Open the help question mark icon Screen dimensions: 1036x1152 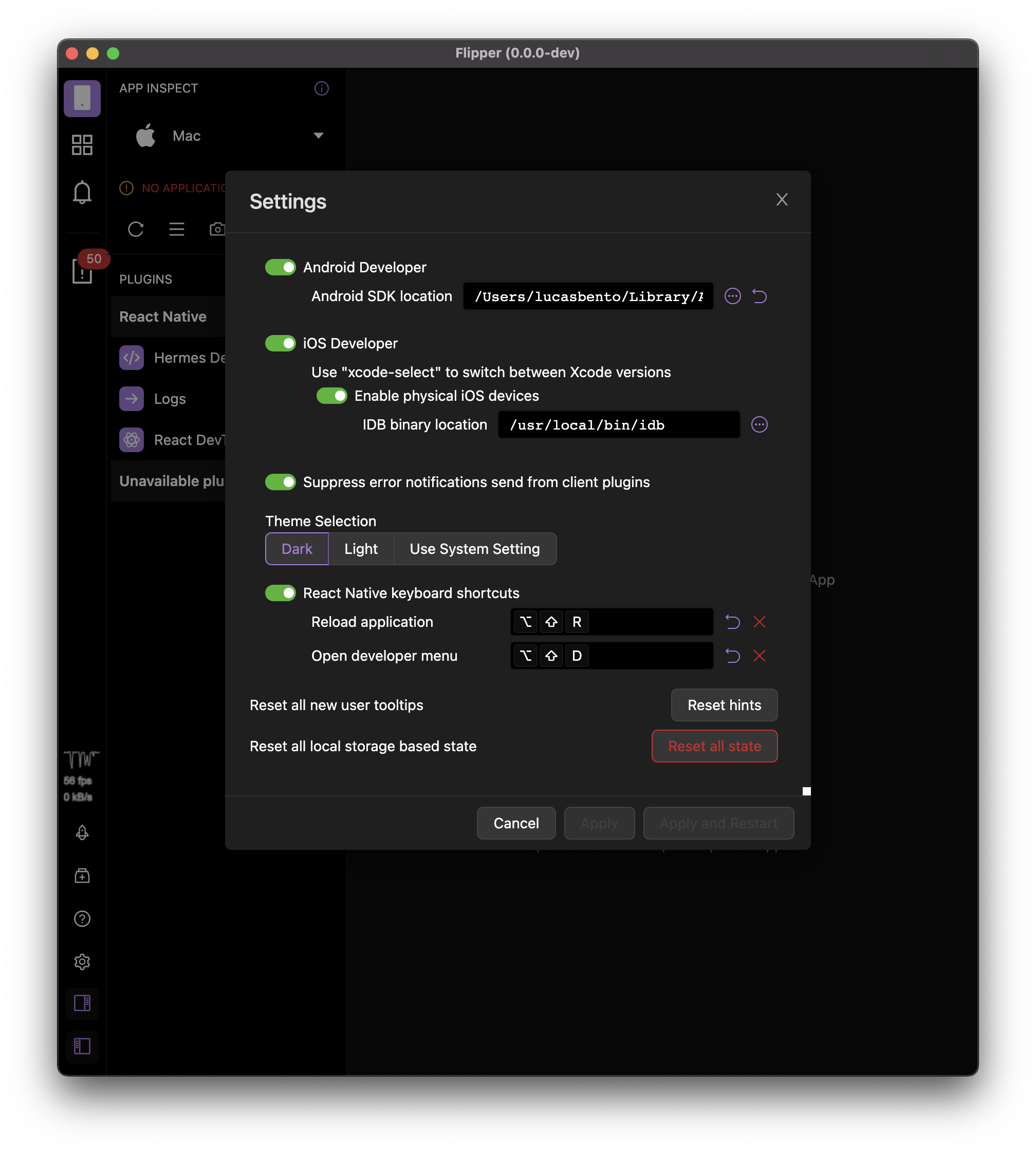(82, 918)
